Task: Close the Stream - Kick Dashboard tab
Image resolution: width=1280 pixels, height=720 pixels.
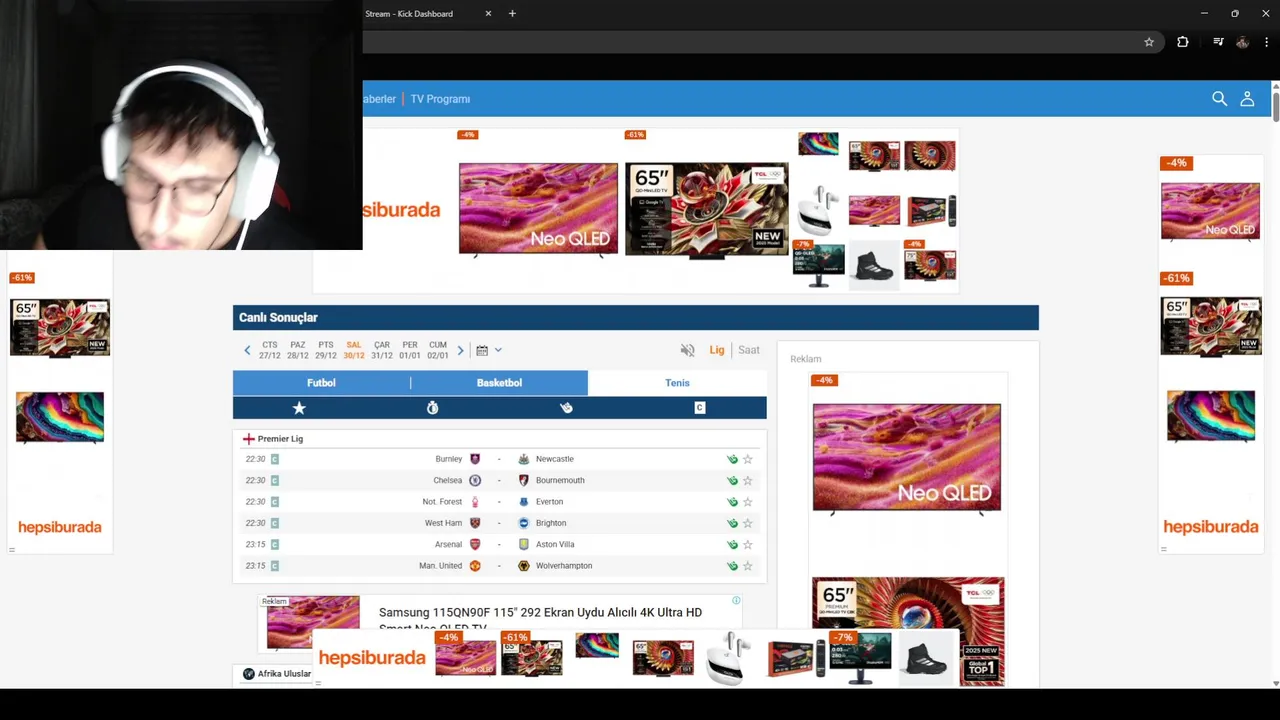Action: 488,14
